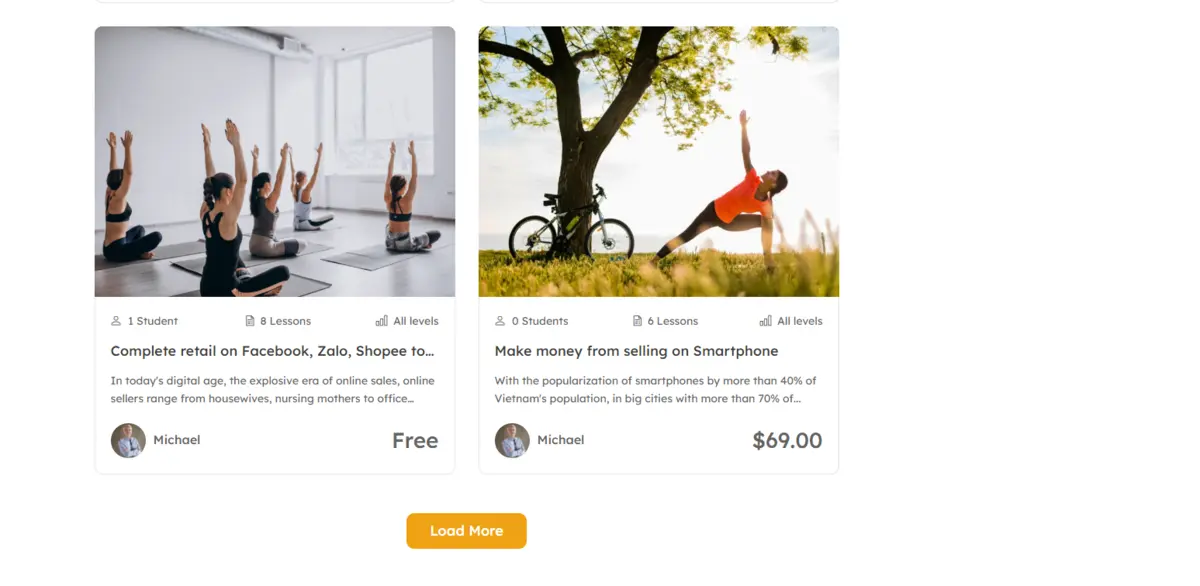The image size is (1200, 586).
Task: Open the indoor yoga class course thumbnail
Action: coord(275,161)
